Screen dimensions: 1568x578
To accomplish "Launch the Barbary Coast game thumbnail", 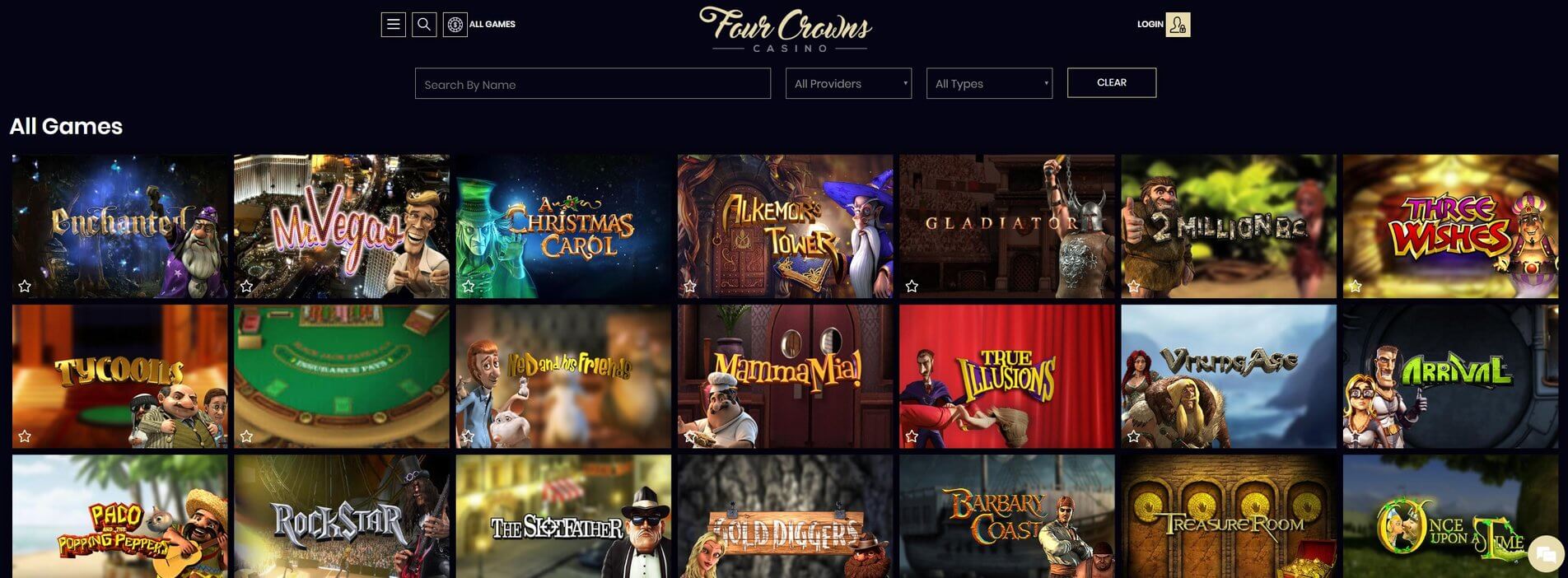I will coord(1006,516).
